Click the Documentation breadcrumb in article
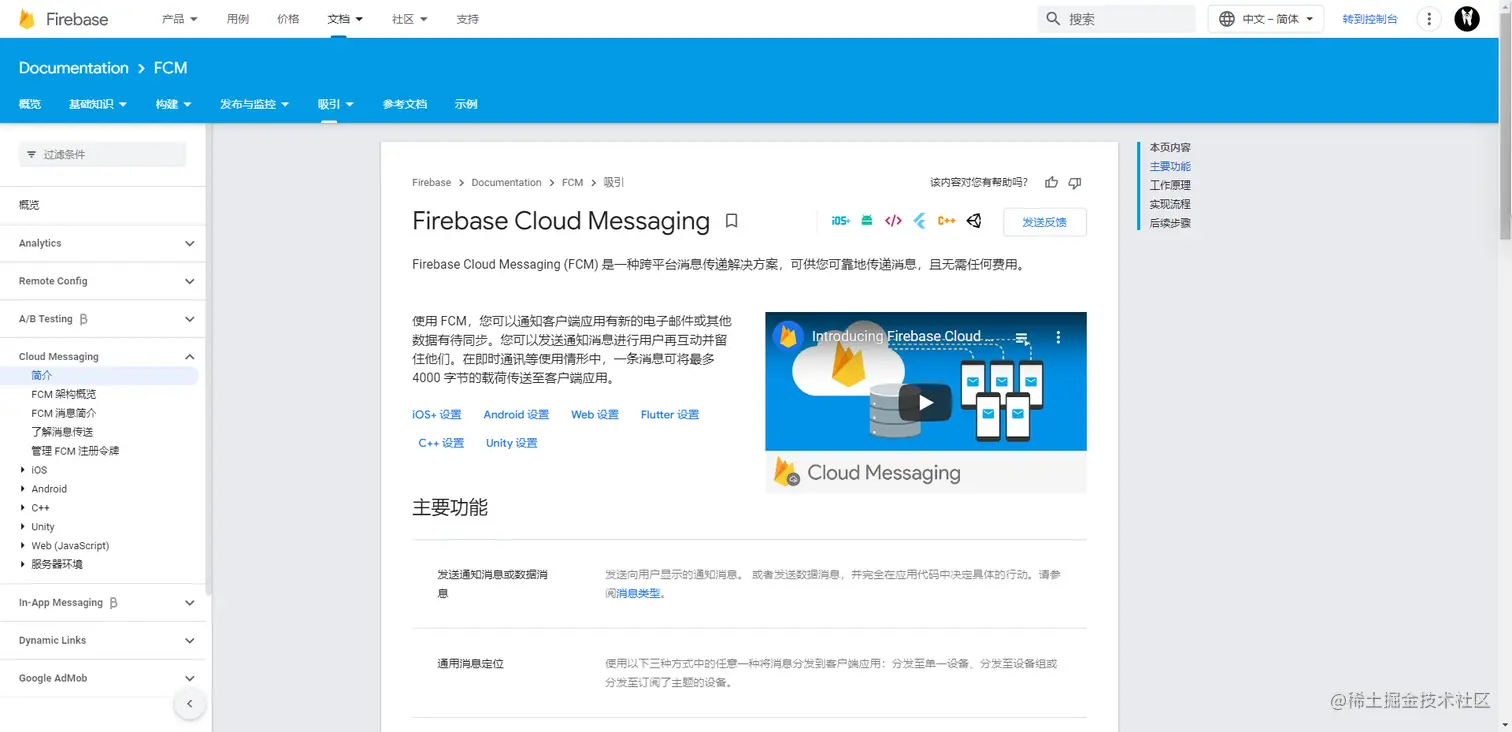The image size is (1512, 732). [506, 183]
